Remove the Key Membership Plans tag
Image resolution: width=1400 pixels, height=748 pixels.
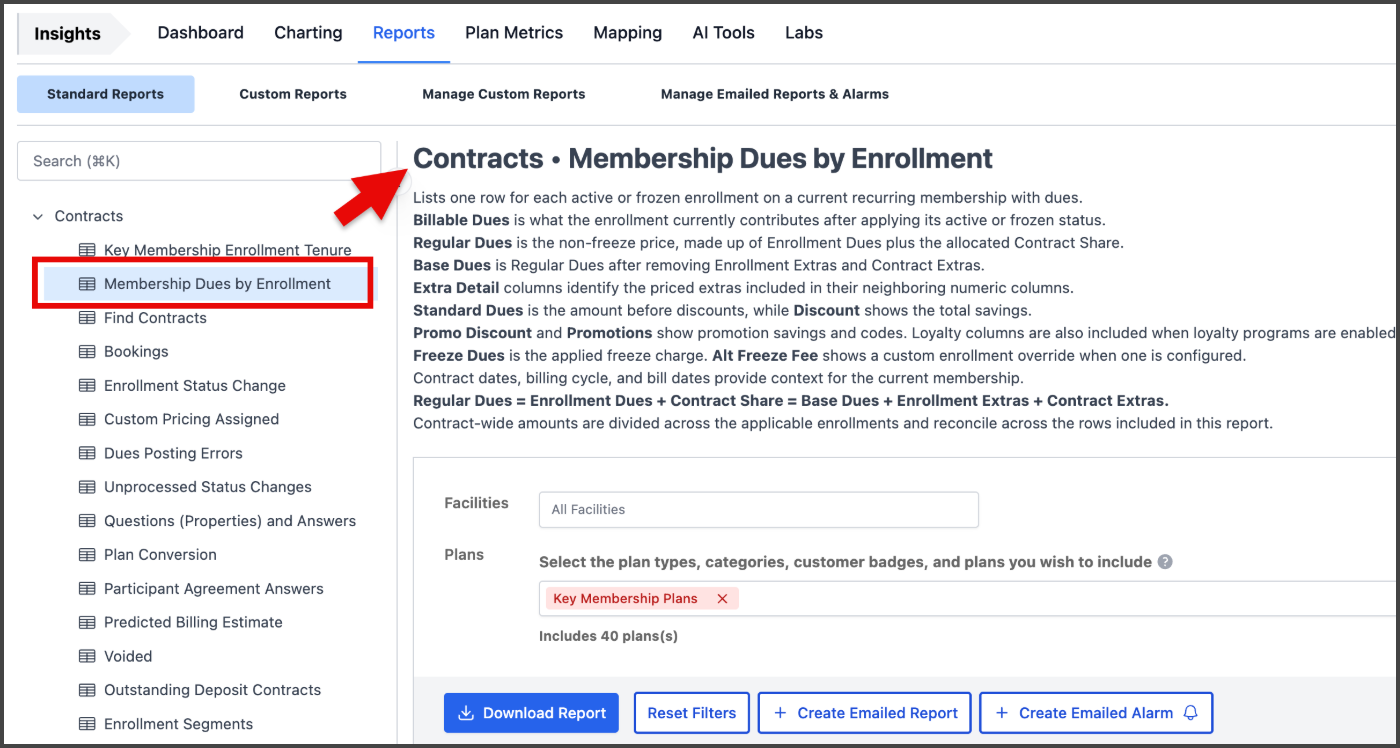click(x=722, y=599)
